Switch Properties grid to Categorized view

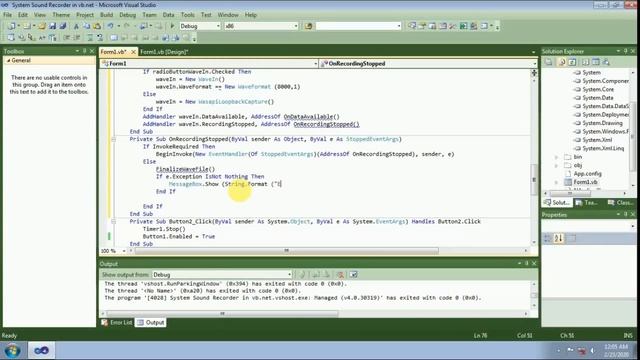(548, 238)
